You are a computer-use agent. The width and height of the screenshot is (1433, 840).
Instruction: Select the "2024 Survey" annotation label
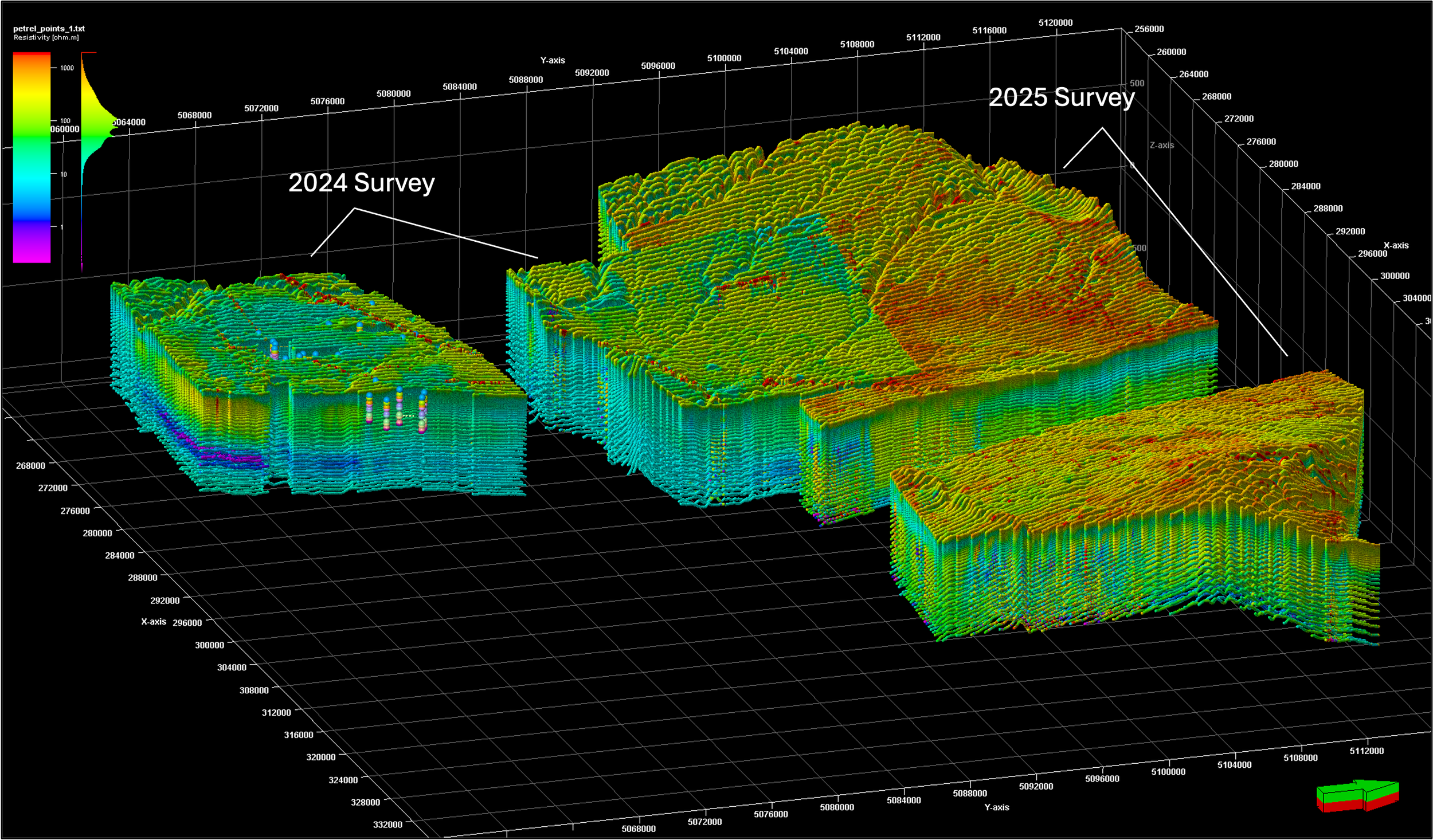tap(361, 183)
